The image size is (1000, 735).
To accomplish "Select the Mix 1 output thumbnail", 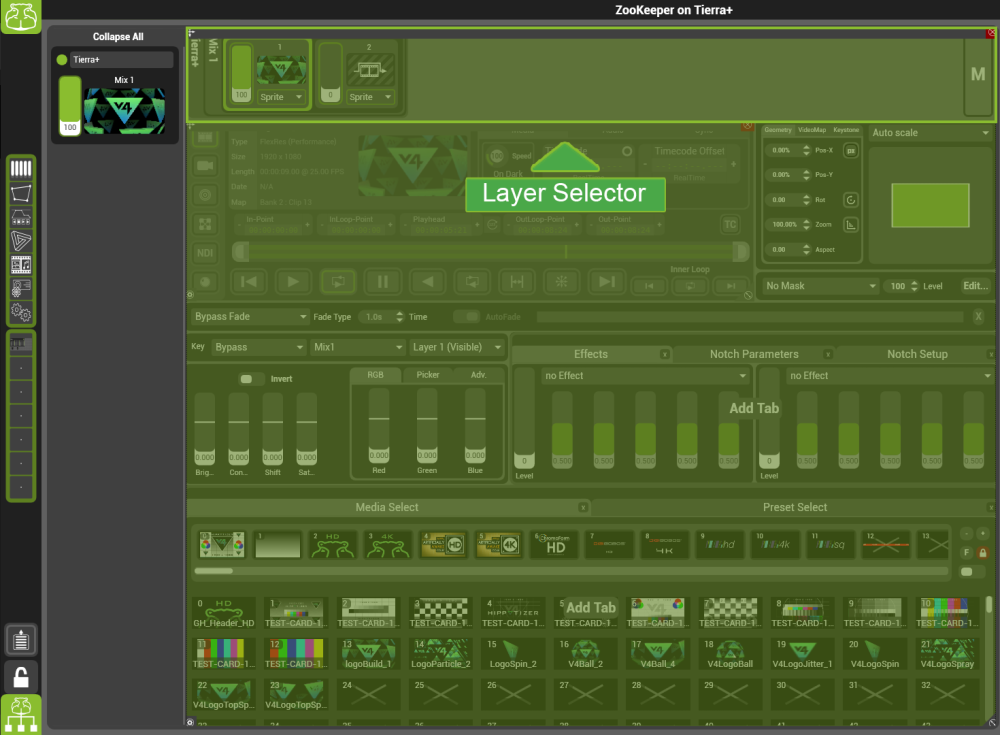I will 124,111.
